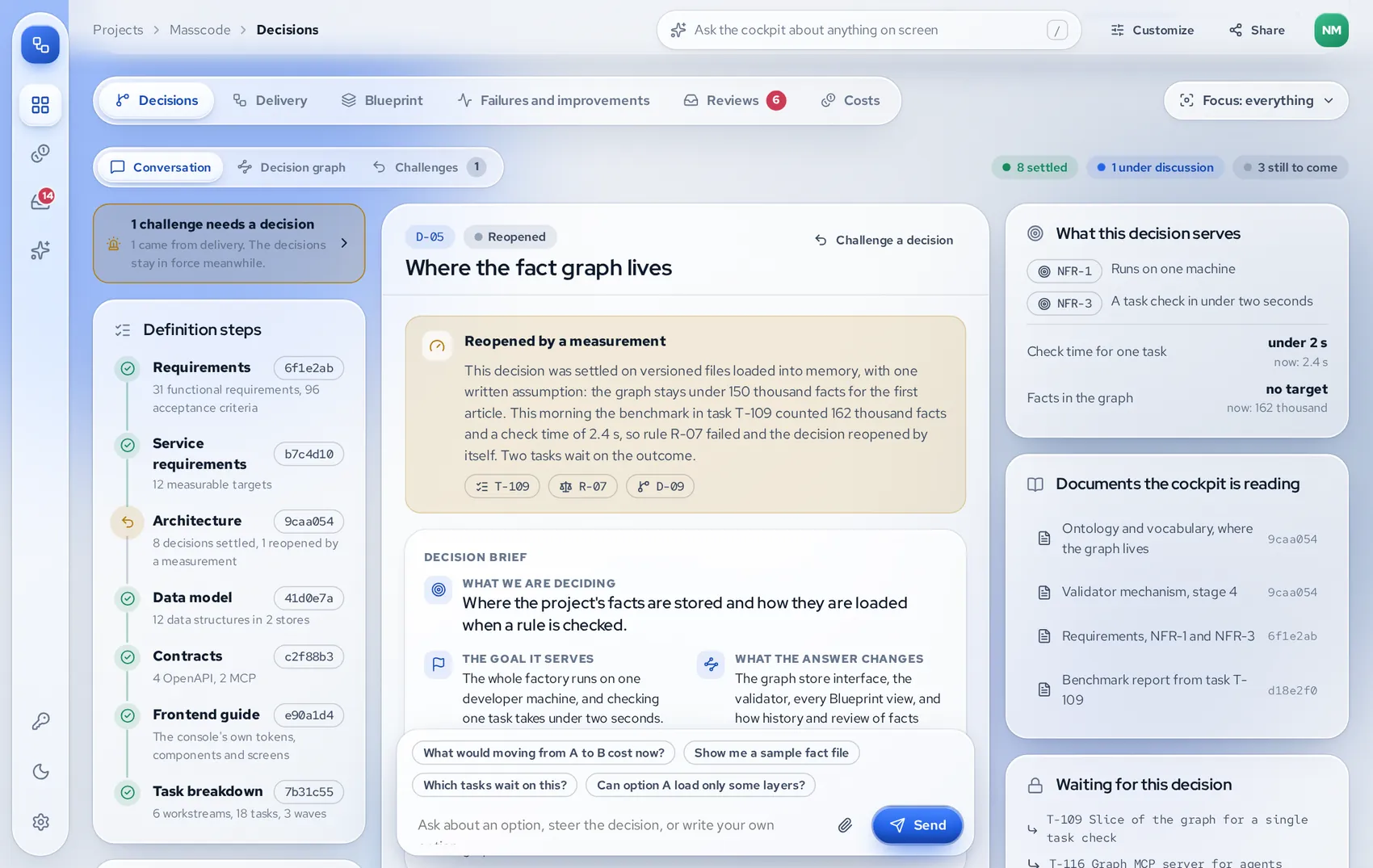Open the key icon in sidebar
This screenshot has height=868, width=1373.
point(40,720)
